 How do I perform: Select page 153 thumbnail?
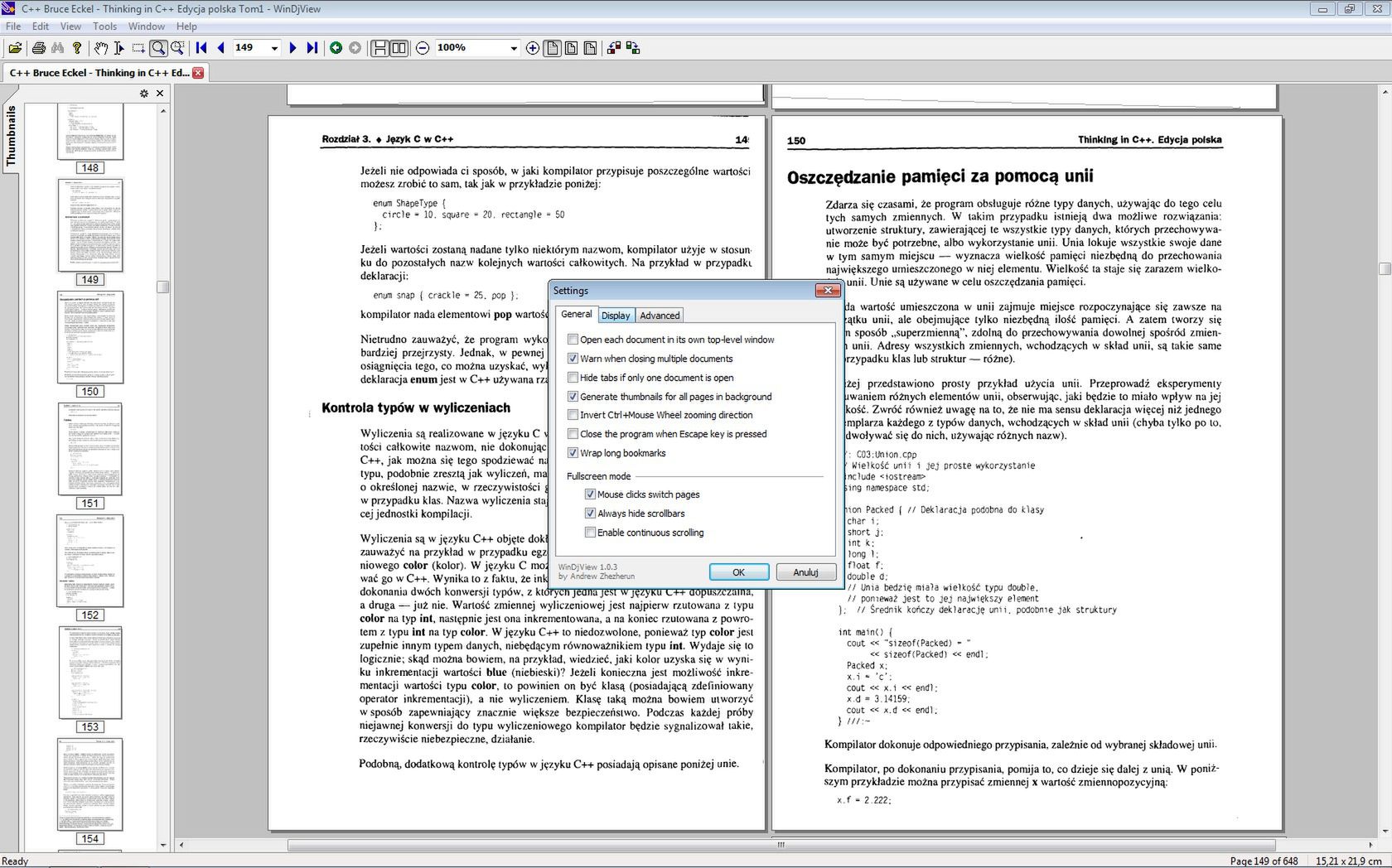point(90,673)
